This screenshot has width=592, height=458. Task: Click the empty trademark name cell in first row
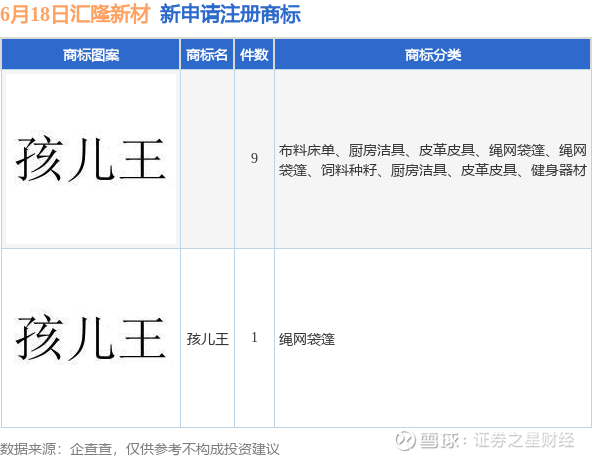point(207,159)
